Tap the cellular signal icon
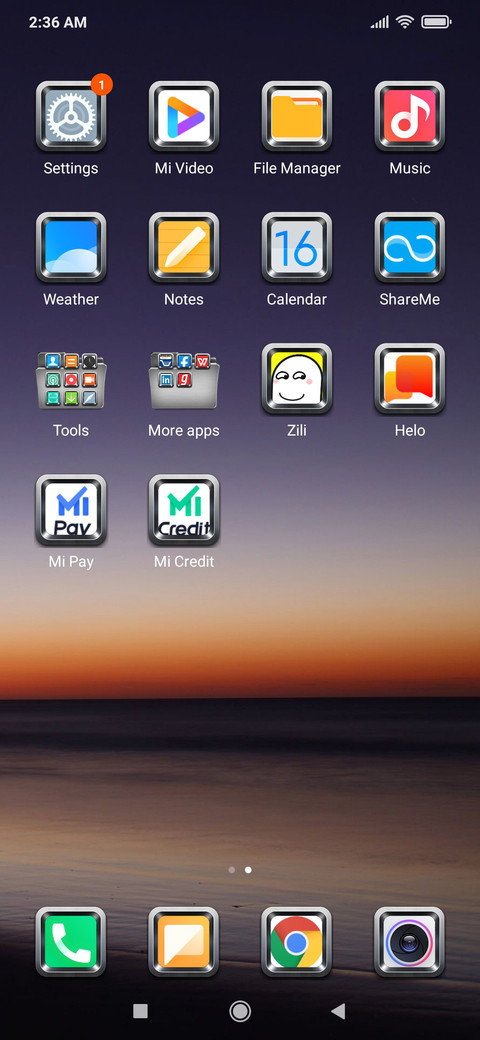This screenshot has width=480, height=1040. (380, 23)
